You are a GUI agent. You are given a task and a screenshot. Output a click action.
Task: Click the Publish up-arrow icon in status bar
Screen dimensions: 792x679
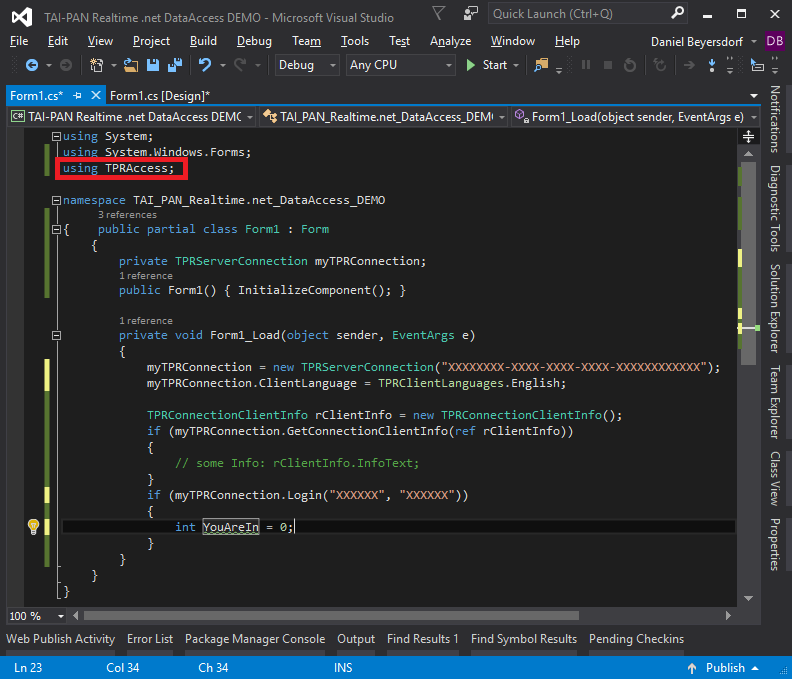[692, 668]
